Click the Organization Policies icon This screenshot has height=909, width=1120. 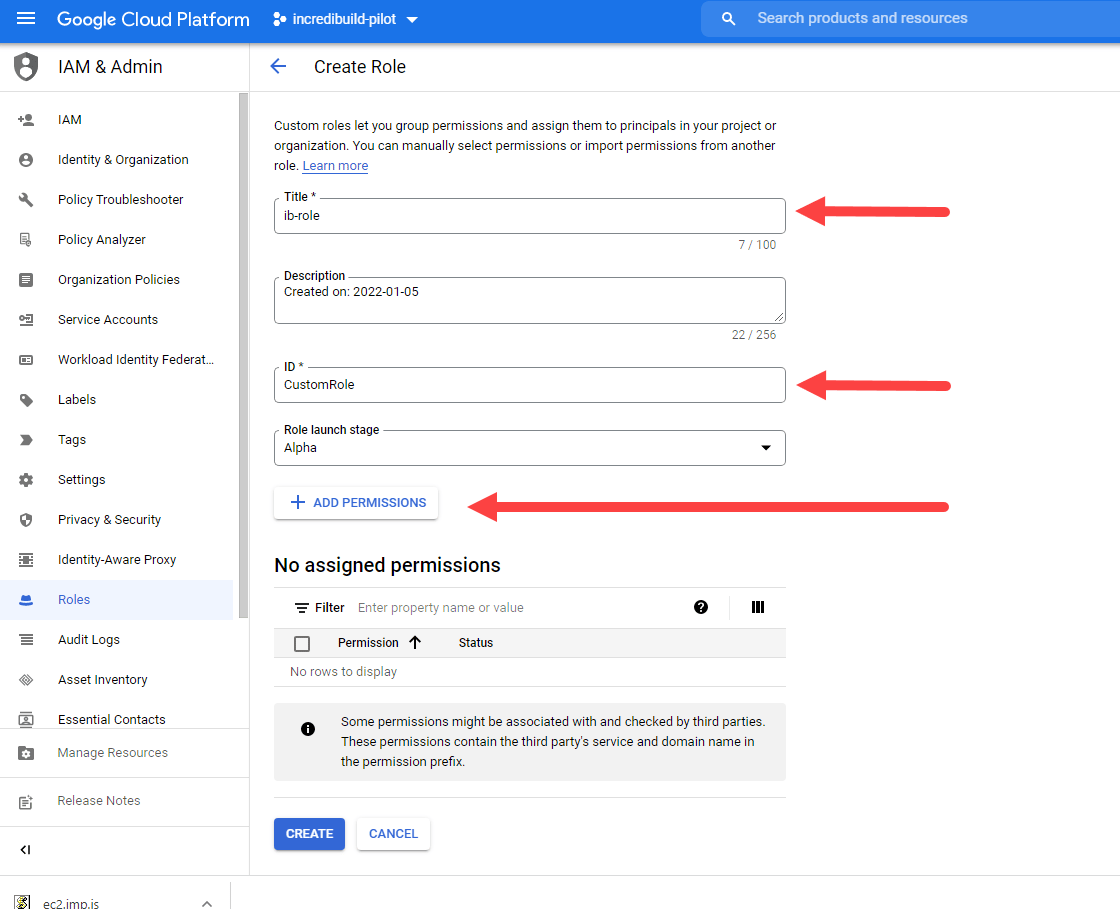tap(26, 280)
